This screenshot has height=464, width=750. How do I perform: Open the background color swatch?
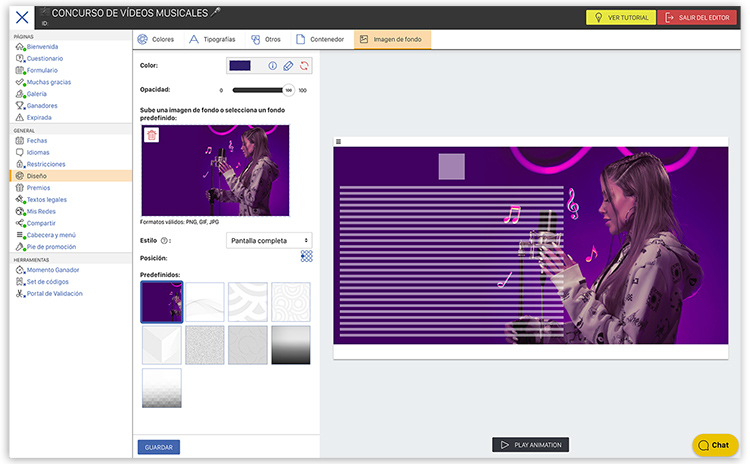click(240, 66)
